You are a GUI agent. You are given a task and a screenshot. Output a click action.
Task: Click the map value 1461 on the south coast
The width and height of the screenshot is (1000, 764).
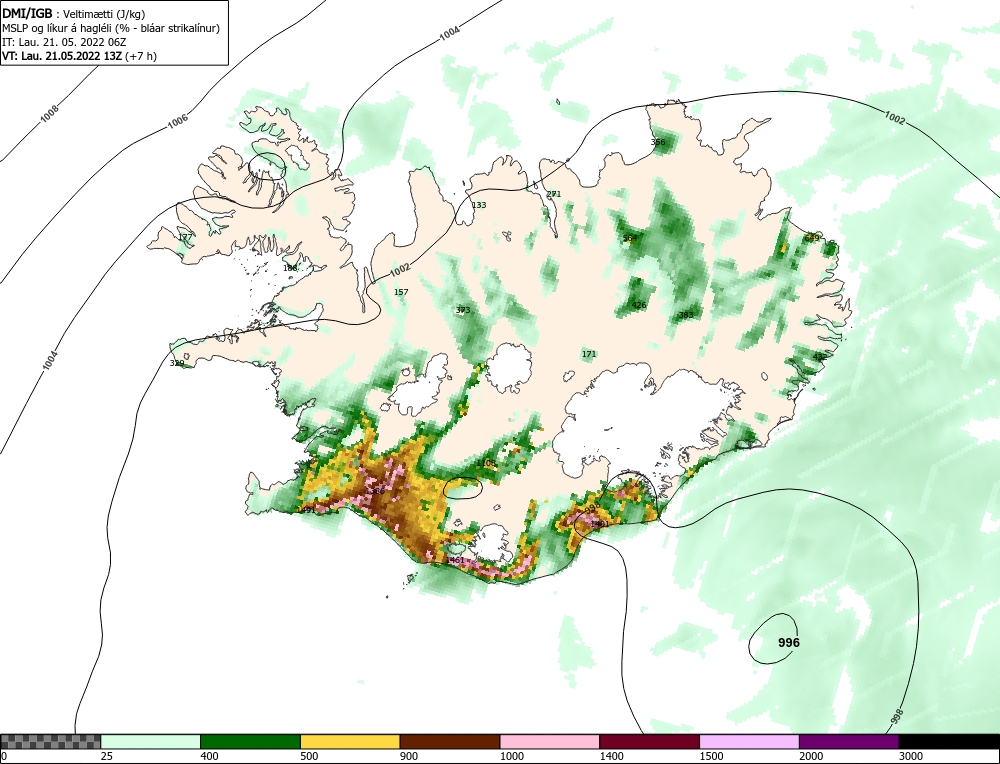click(x=455, y=559)
